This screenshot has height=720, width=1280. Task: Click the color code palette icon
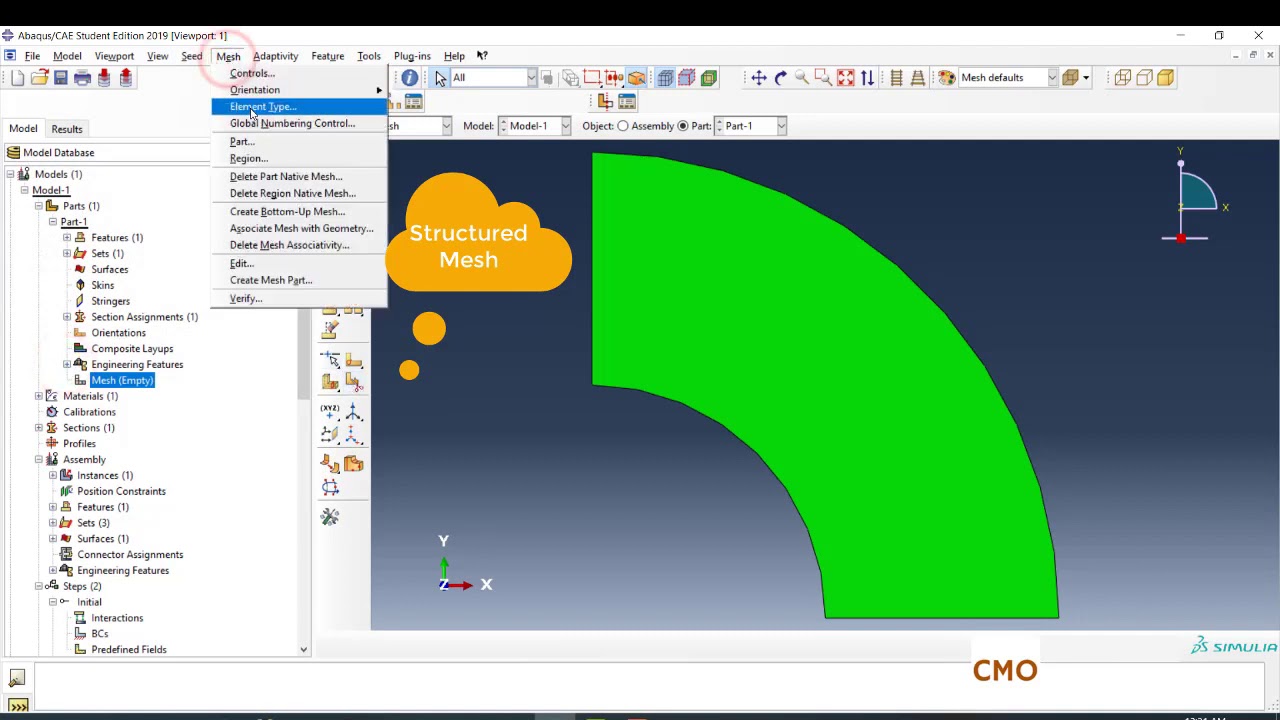tap(947, 78)
